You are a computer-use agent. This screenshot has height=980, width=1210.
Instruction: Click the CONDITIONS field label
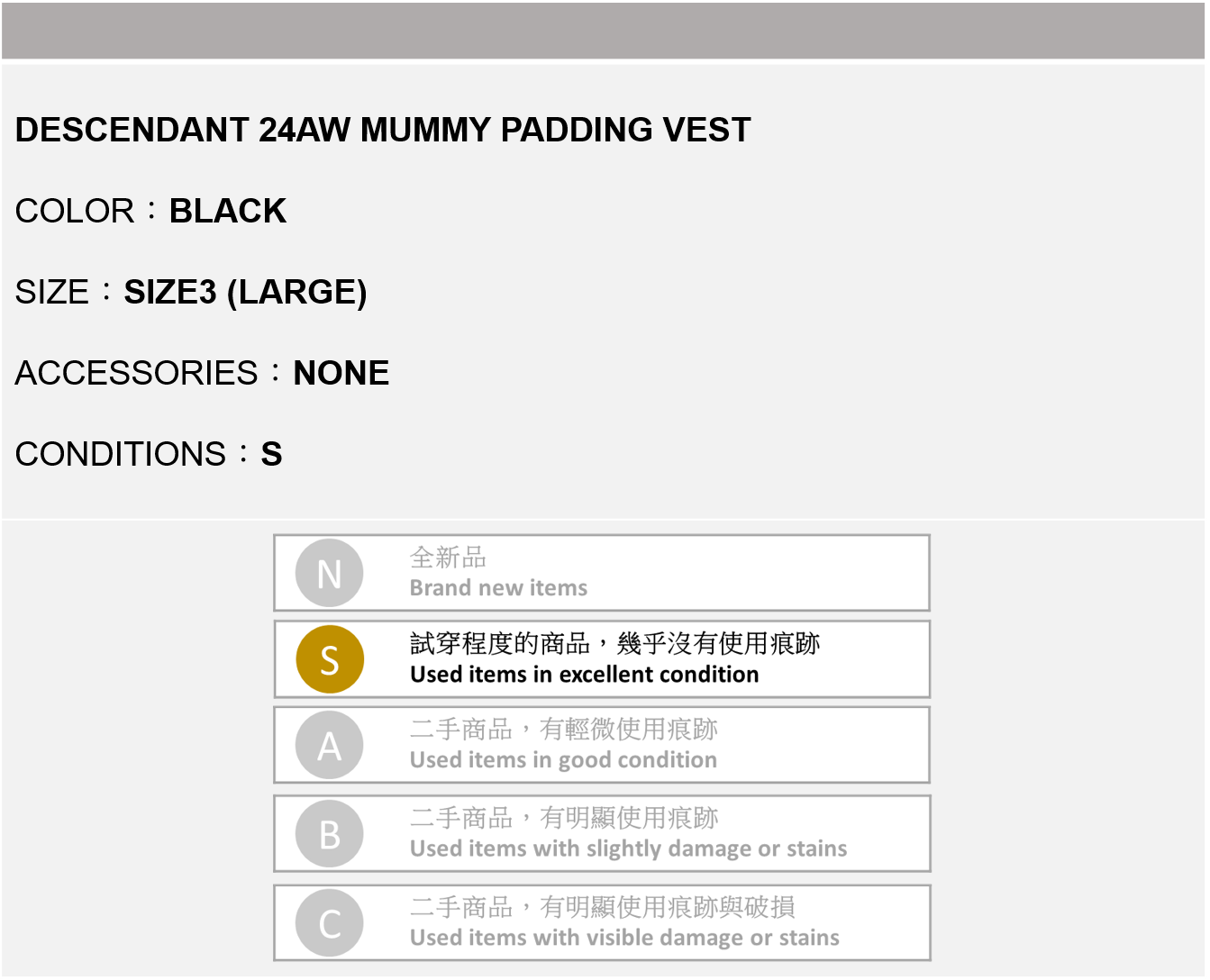click(121, 454)
